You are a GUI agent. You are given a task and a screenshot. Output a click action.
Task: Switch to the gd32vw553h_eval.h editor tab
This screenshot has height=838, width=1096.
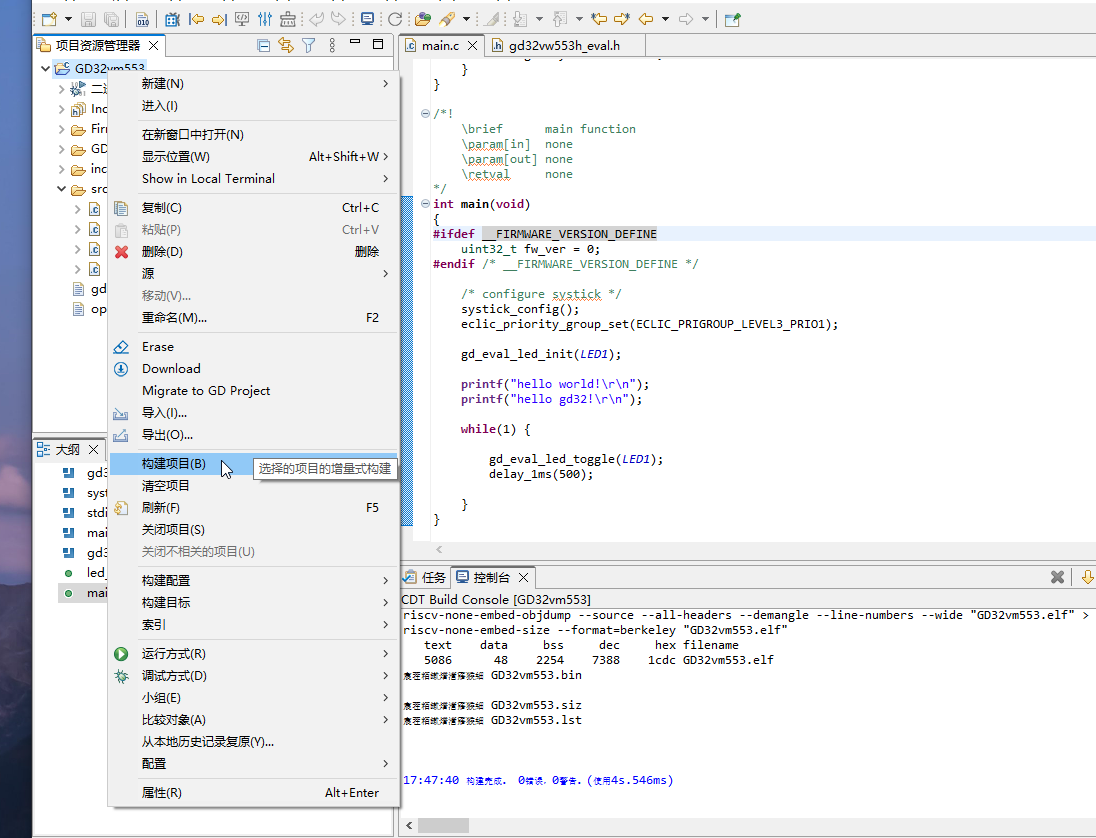tap(563, 45)
